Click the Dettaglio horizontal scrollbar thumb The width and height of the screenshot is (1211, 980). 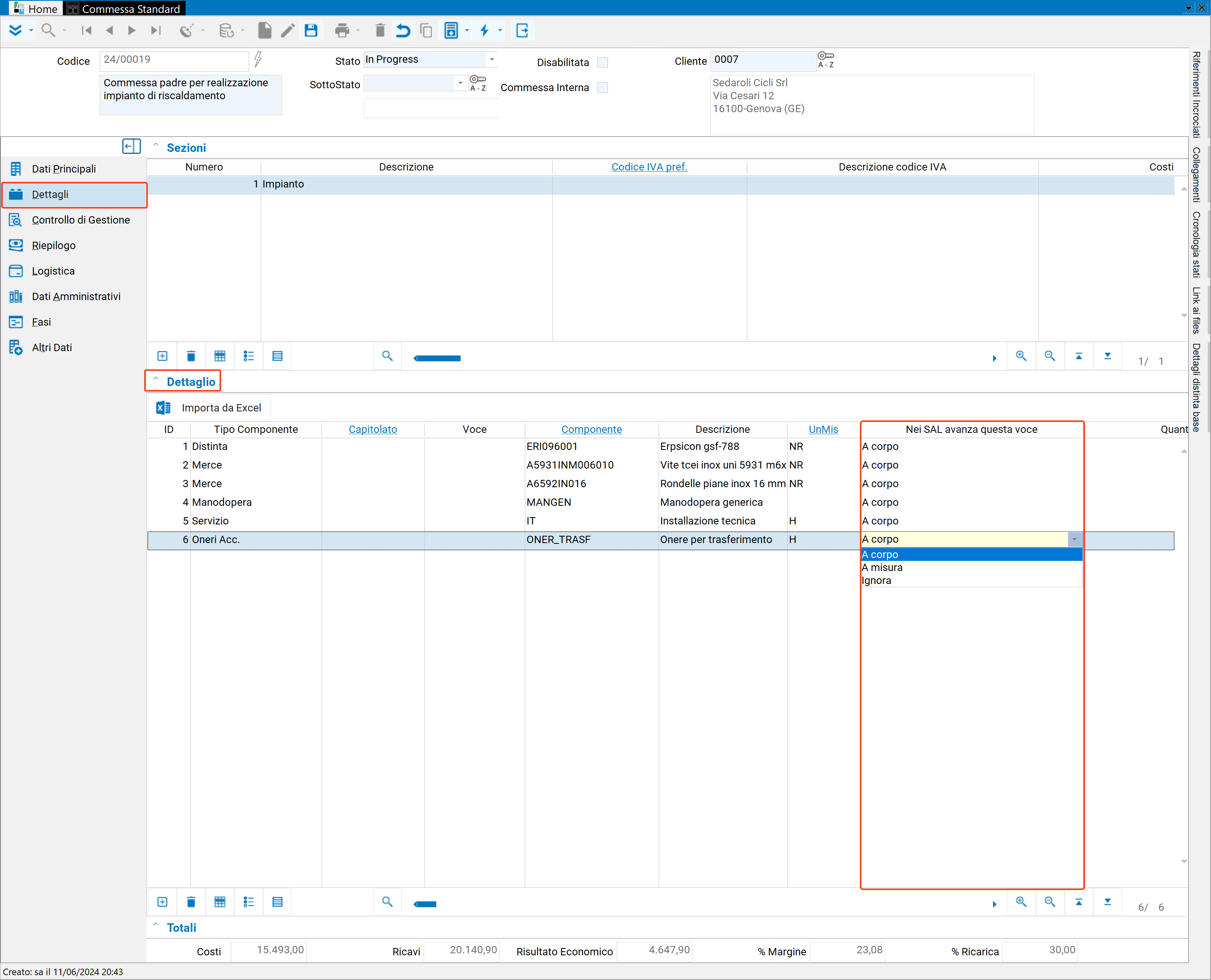pos(426,904)
